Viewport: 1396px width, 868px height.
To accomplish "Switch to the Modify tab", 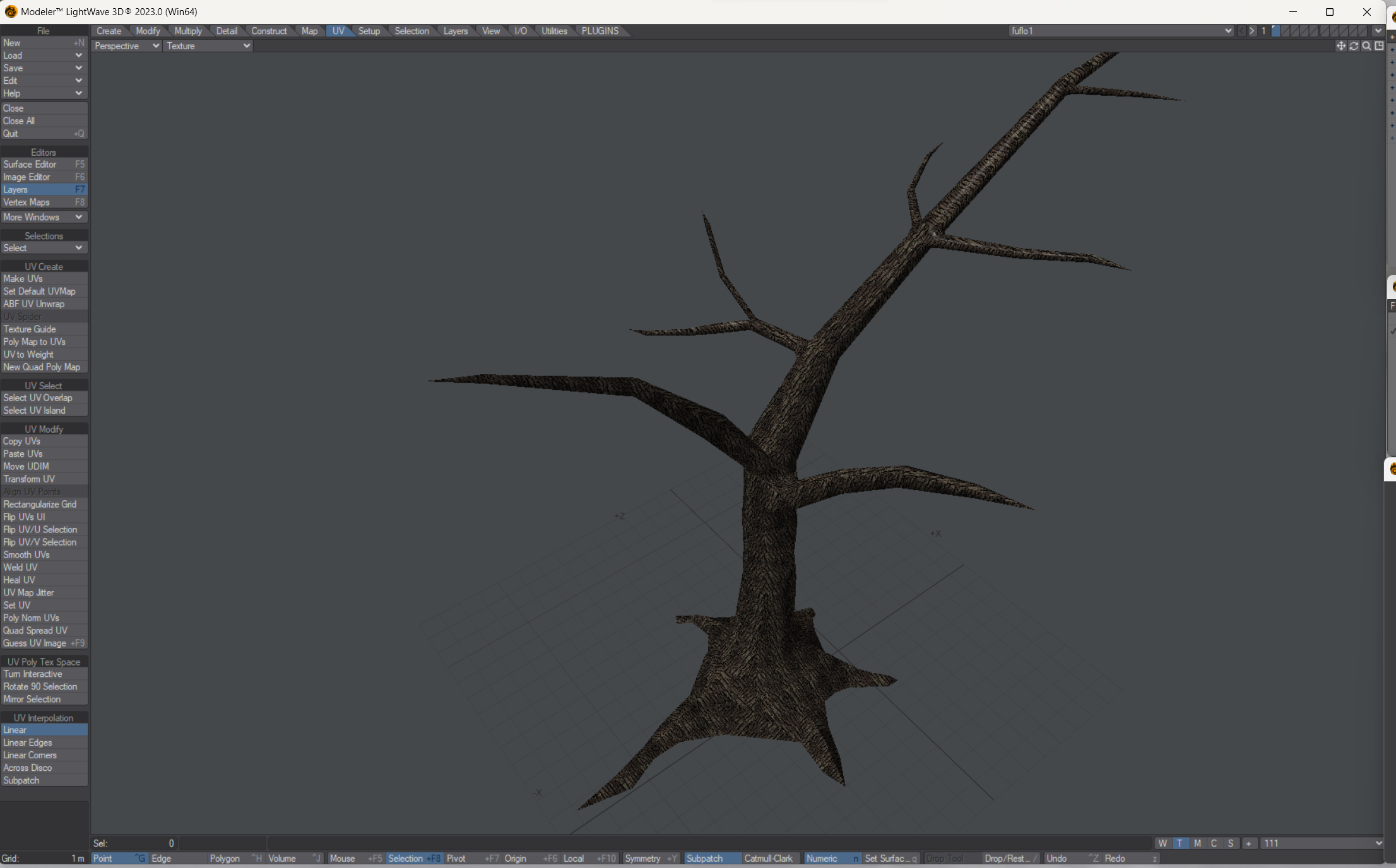I will (x=148, y=31).
